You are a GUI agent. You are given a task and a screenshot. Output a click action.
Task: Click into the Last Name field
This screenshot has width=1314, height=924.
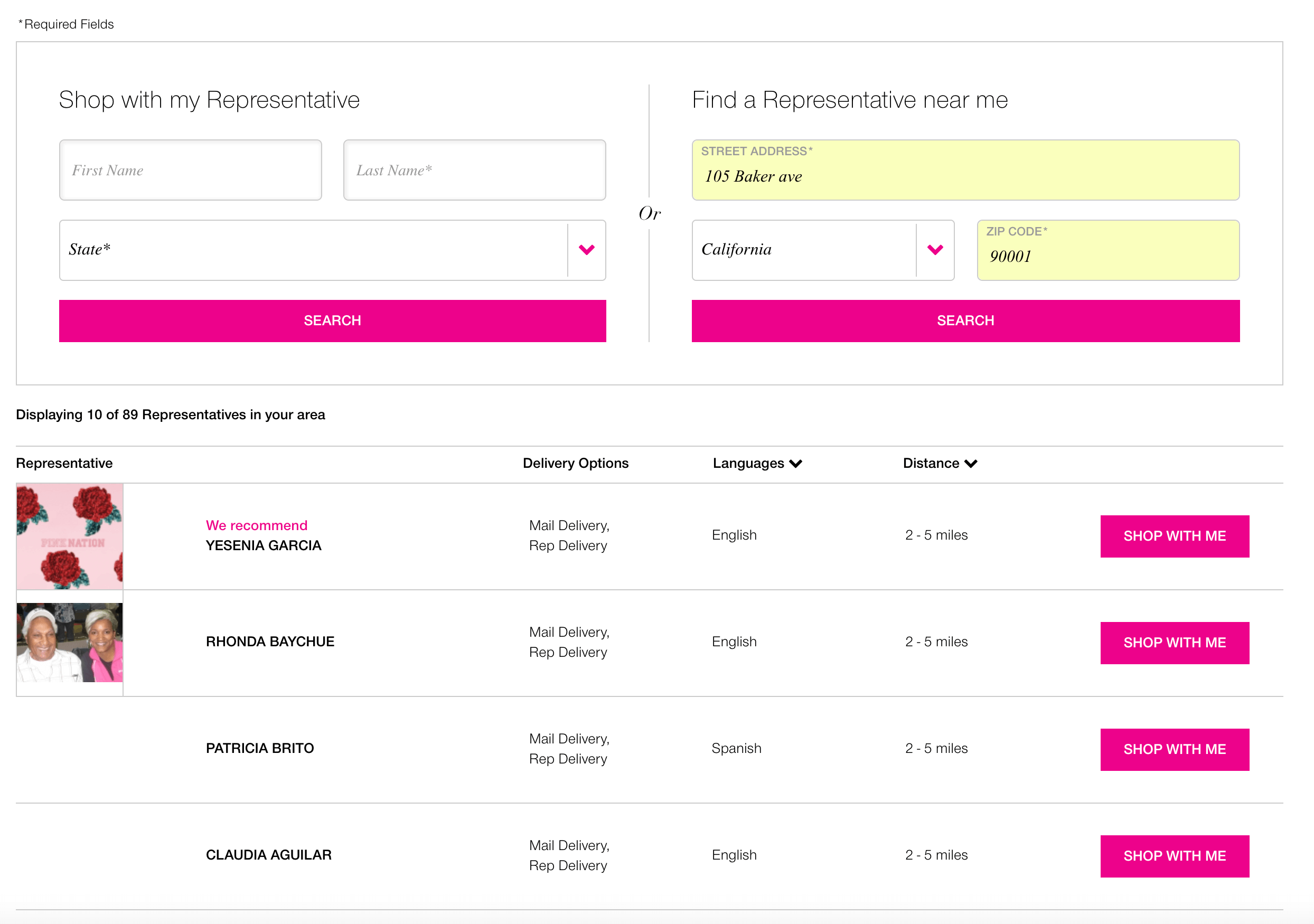click(474, 170)
